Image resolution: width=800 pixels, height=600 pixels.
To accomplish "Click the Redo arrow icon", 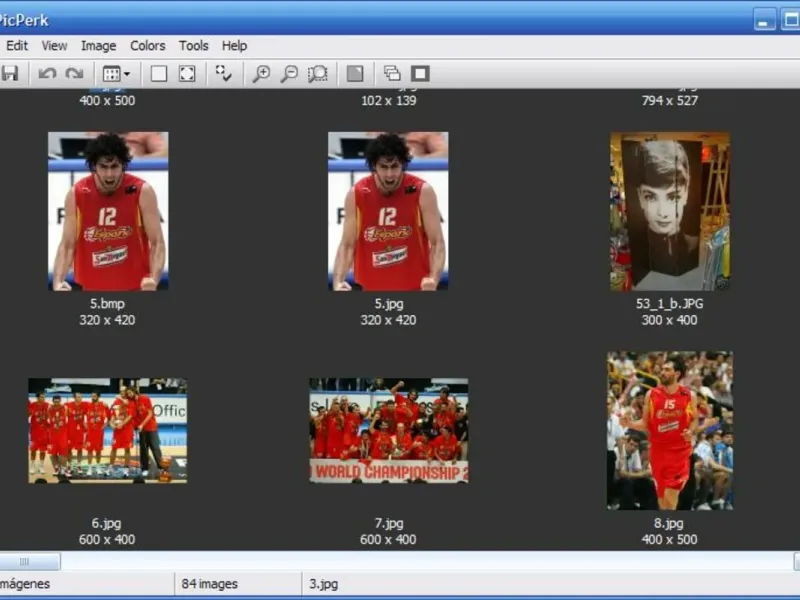I will point(74,73).
